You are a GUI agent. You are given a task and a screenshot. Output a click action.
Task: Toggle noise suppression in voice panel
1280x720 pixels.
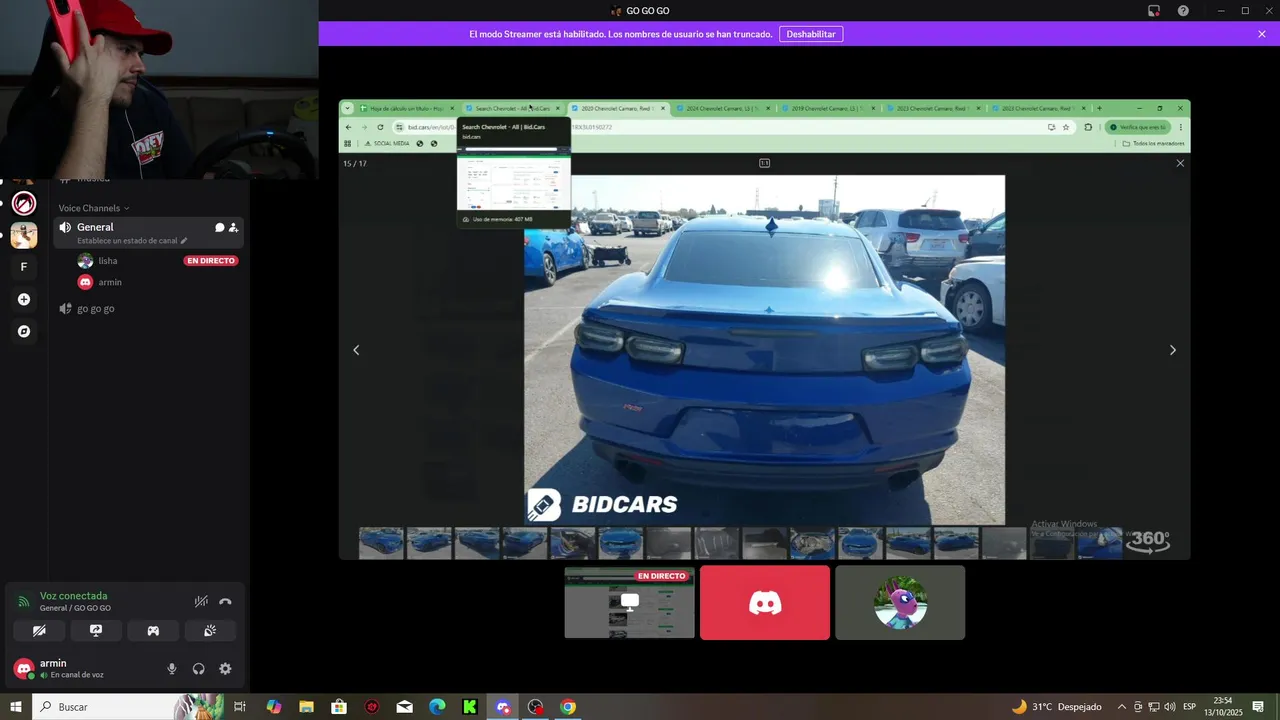[201, 601]
